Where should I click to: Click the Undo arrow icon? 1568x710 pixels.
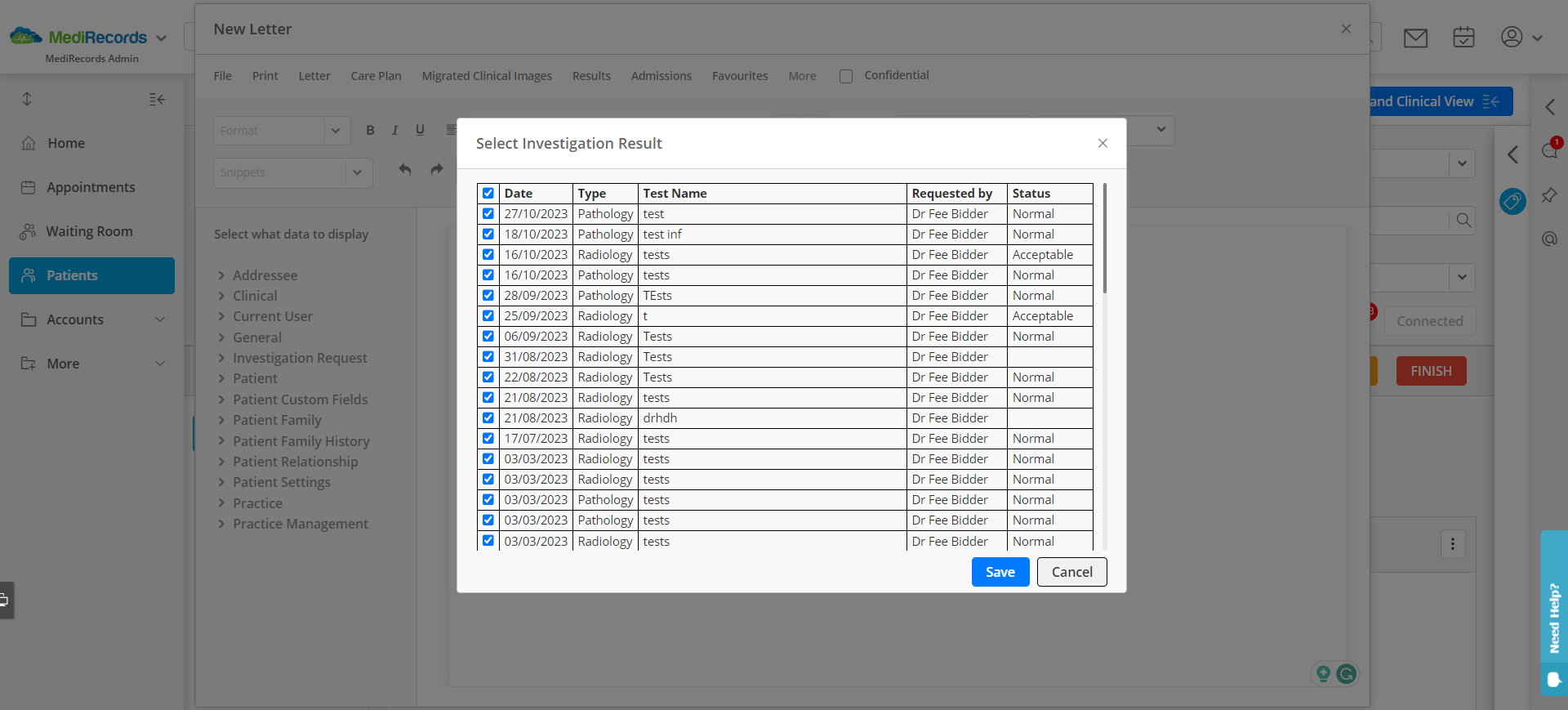pos(405,169)
